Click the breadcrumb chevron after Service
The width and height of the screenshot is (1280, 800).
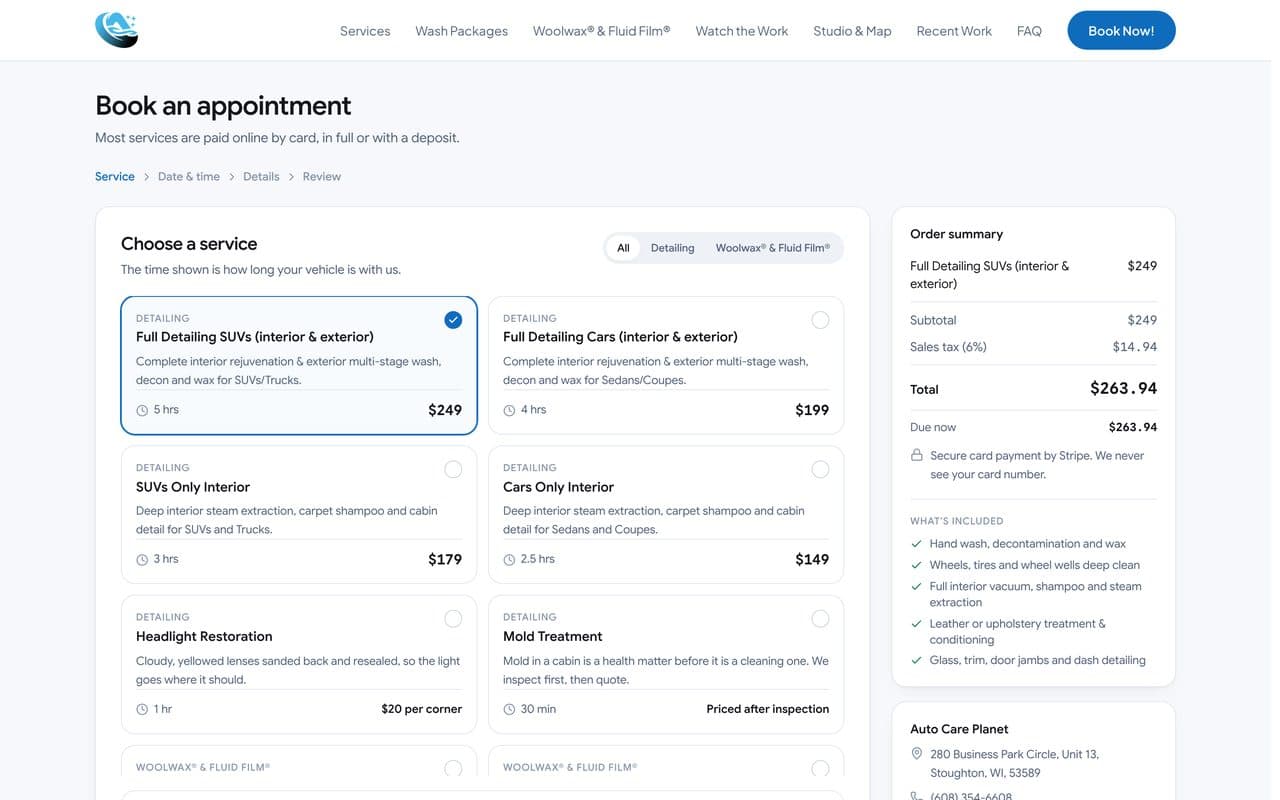click(x=146, y=177)
